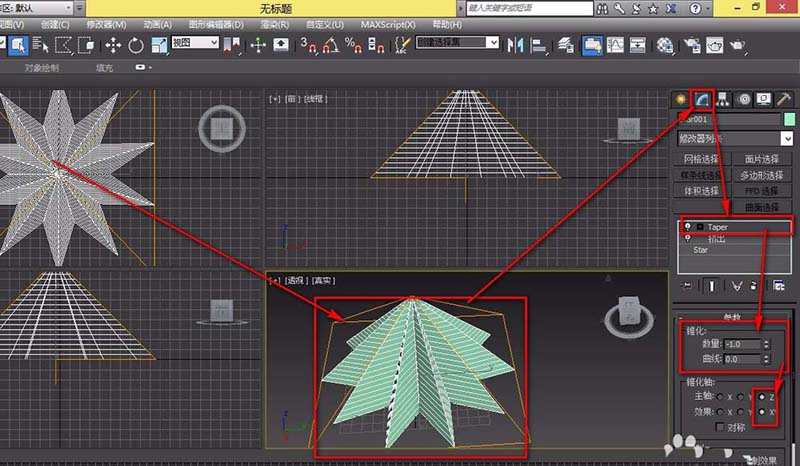Select effect axis X radio button
800x466 pixels.
pyautogui.click(x=720, y=411)
